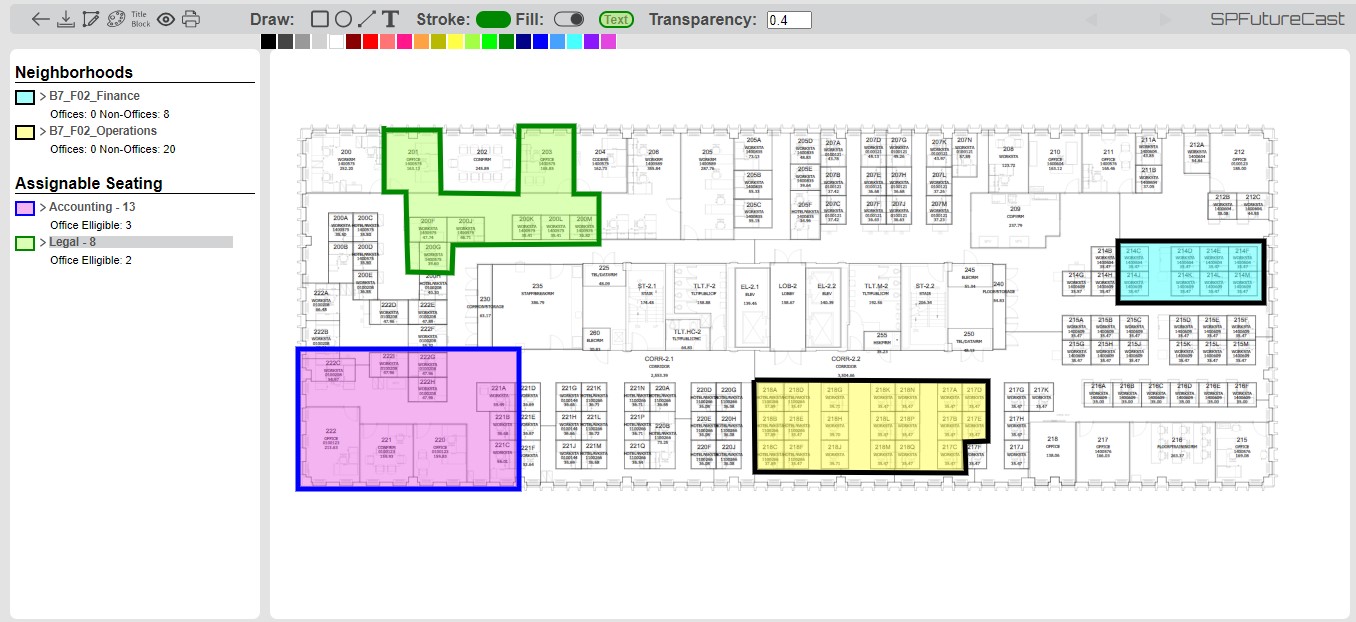1356x622 pixels.
Task: Select the Legal - 8 seating item
Action: 73,242
